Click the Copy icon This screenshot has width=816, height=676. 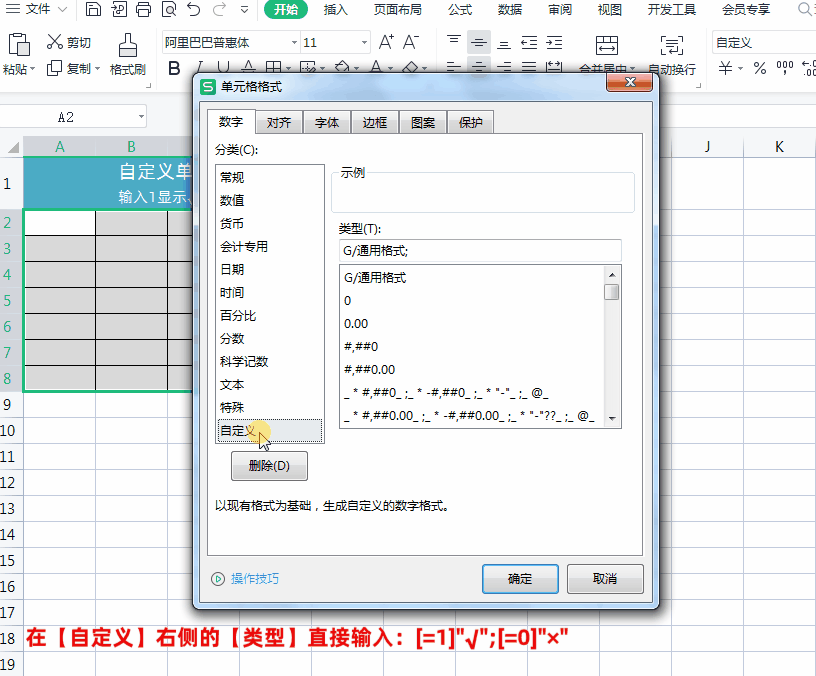(x=54, y=68)
